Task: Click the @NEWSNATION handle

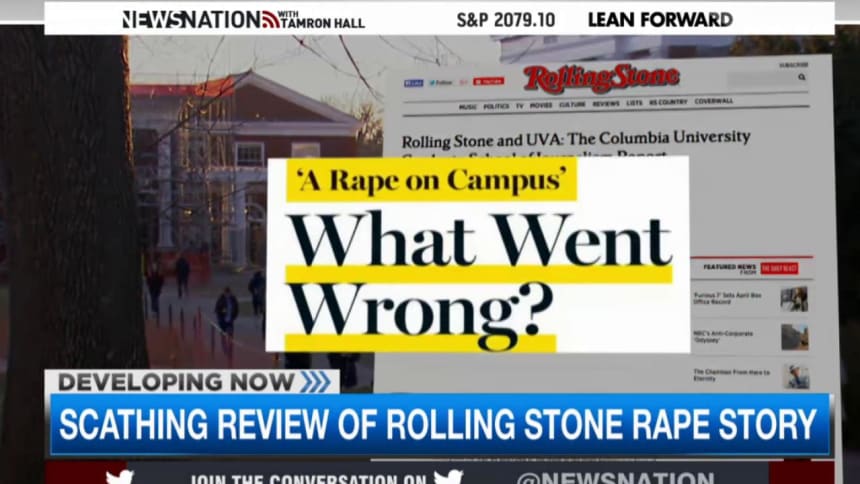Action: coord(615,478)
